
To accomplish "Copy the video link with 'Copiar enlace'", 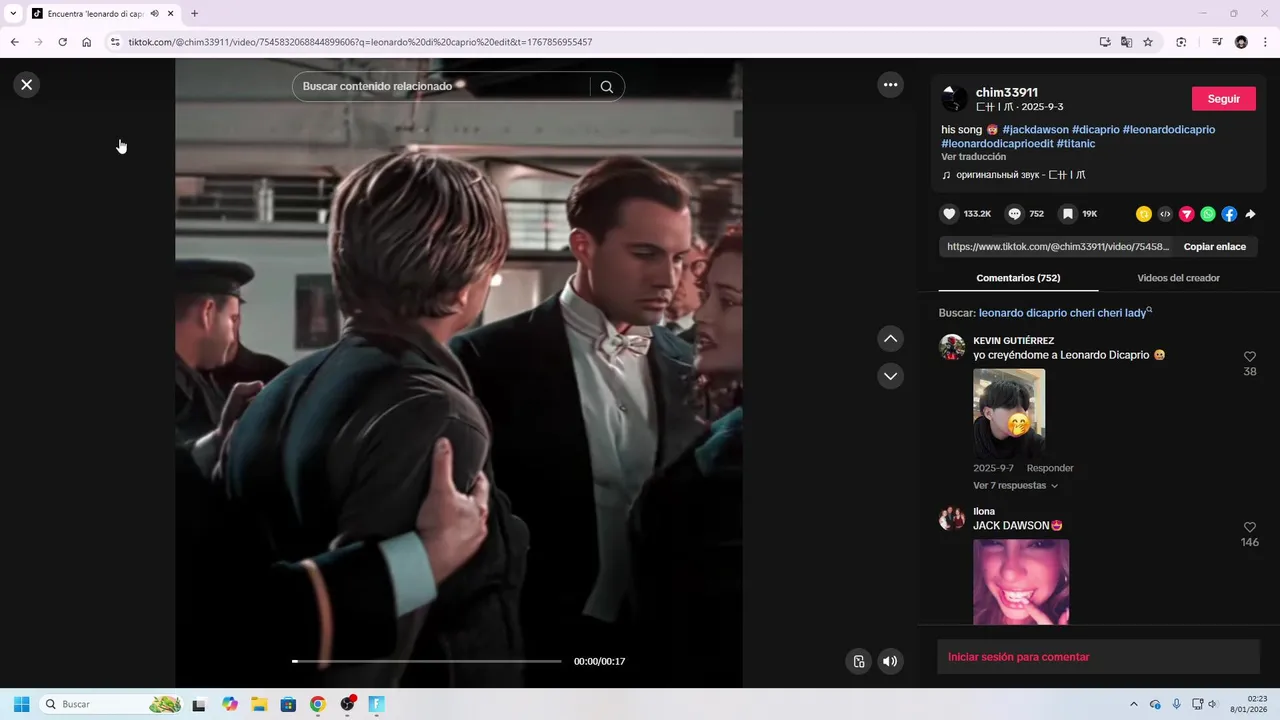I will pos(1215,247).
